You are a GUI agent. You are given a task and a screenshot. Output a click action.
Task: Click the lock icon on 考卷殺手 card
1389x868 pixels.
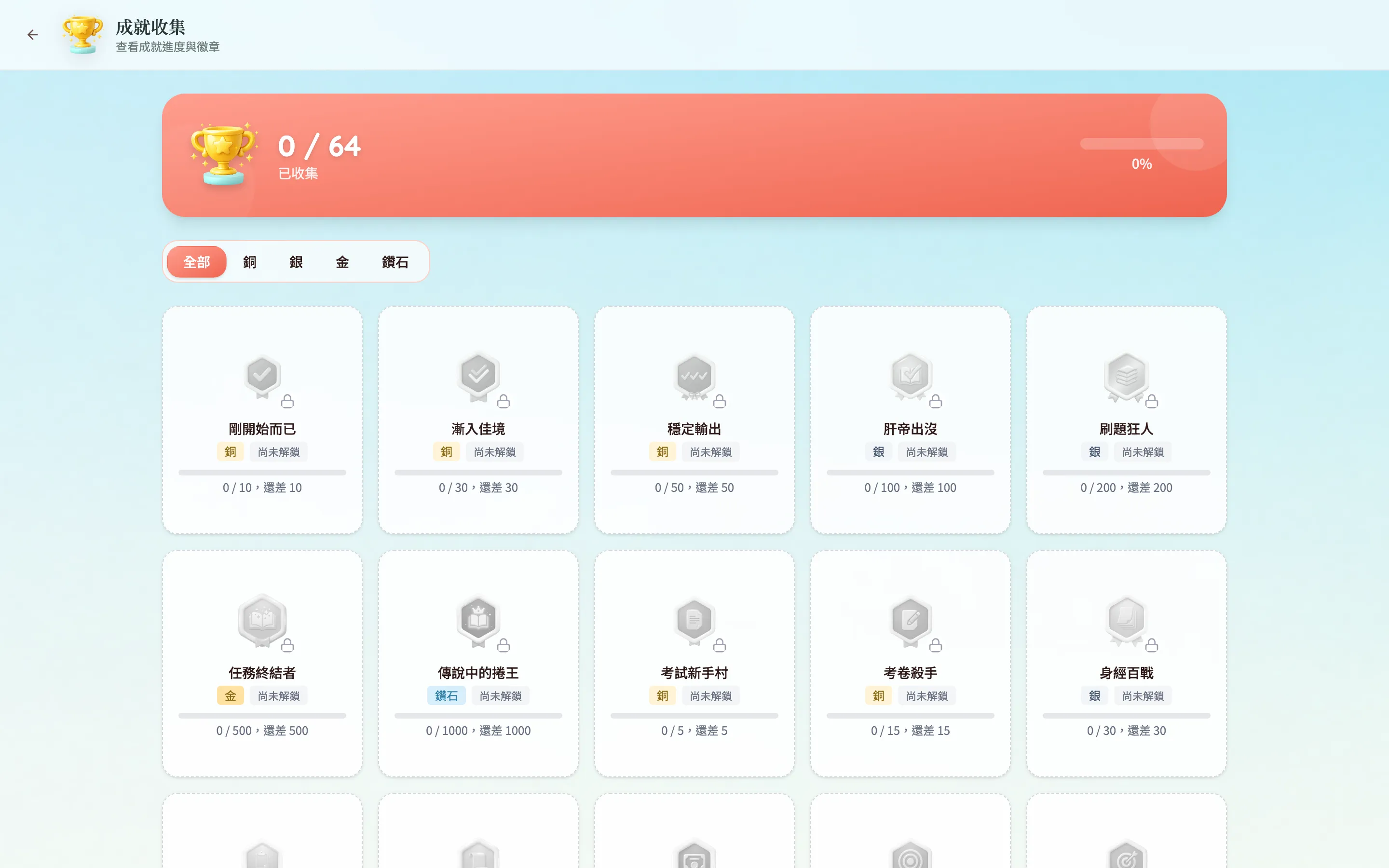point(936,645)
